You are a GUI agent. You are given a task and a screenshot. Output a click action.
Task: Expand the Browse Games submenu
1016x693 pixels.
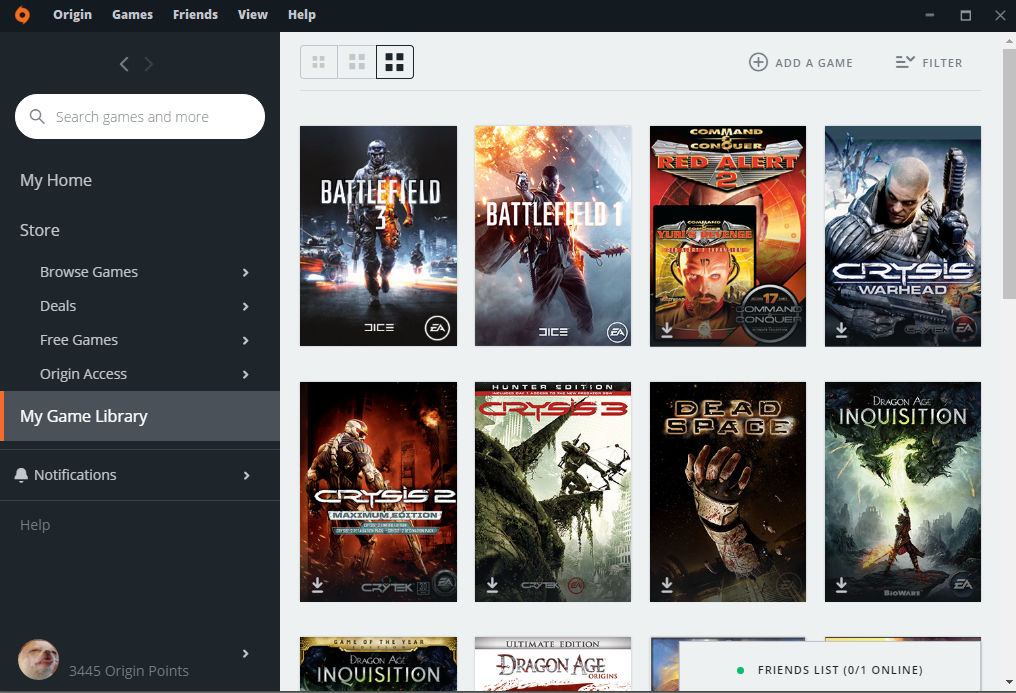click(x=246, y=273)
